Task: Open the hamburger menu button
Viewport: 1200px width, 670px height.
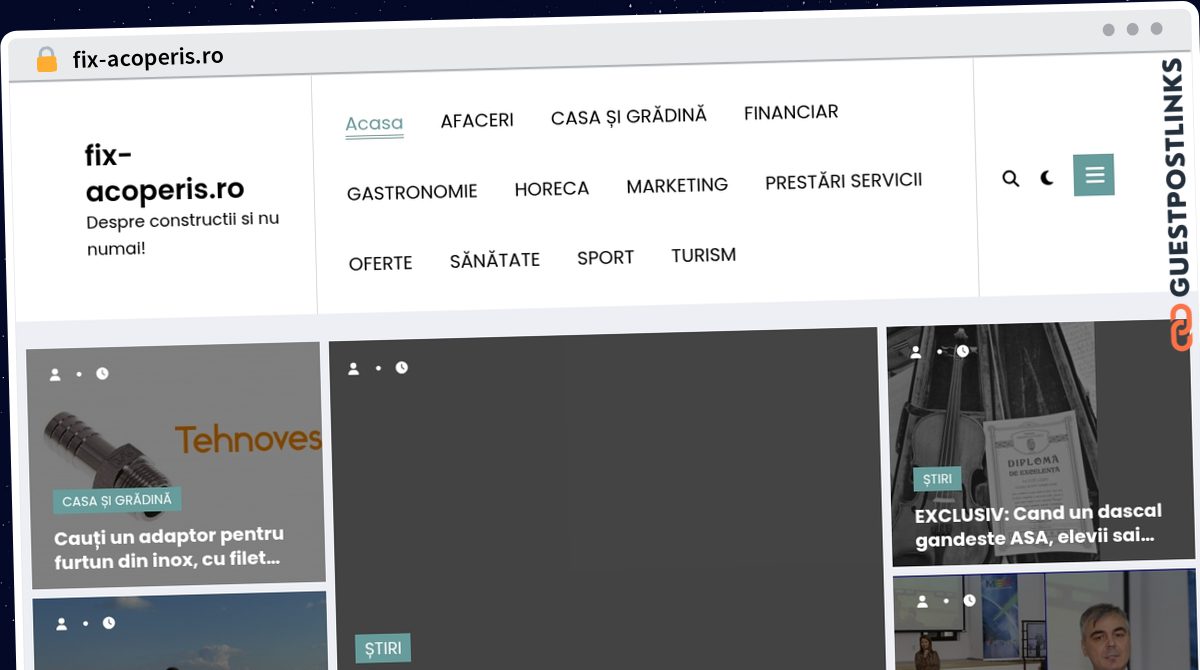Action: coord(1094,175)
